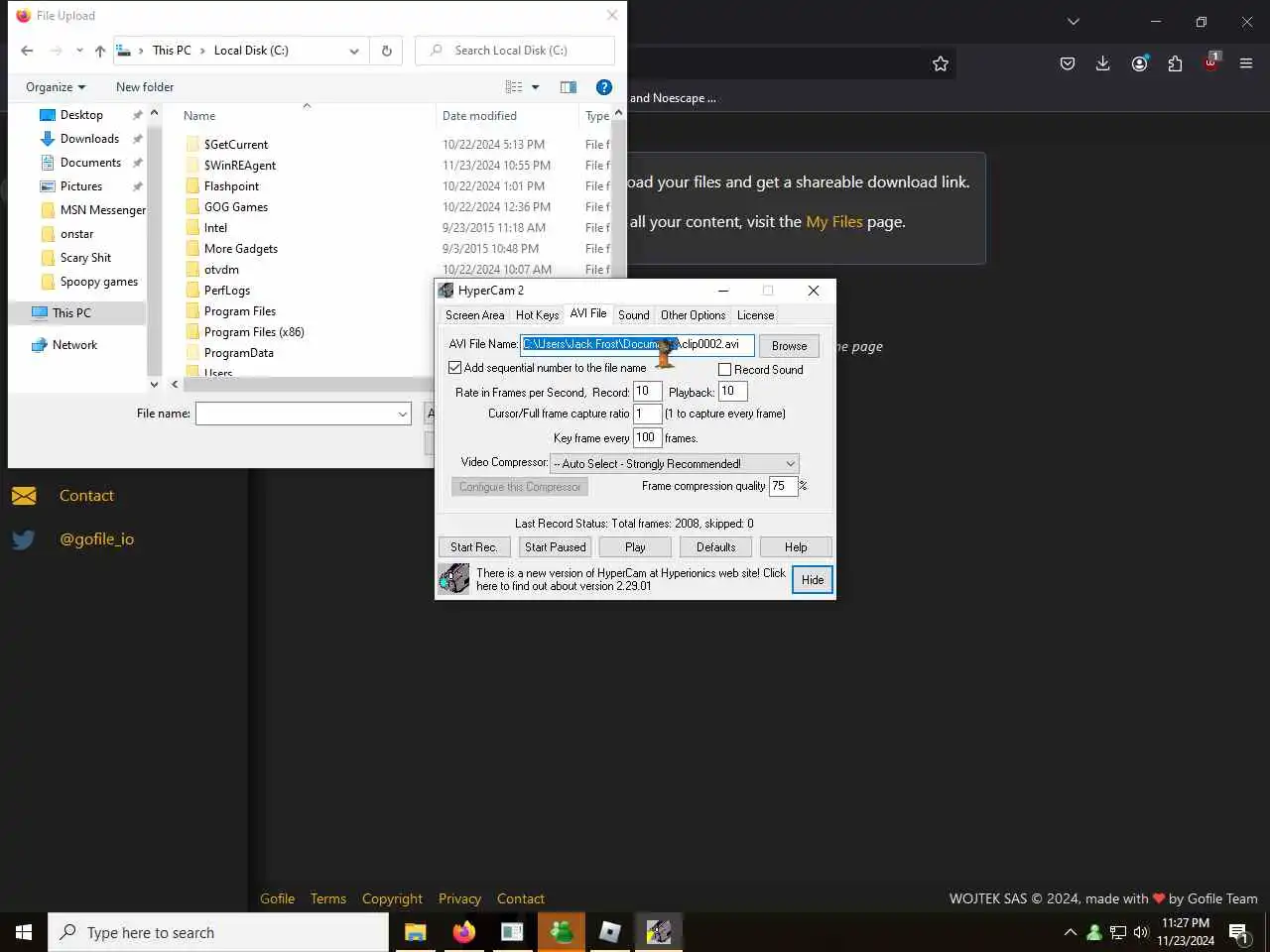Open the License tab
Screen dimensions: 1270x952
[755, 315]
